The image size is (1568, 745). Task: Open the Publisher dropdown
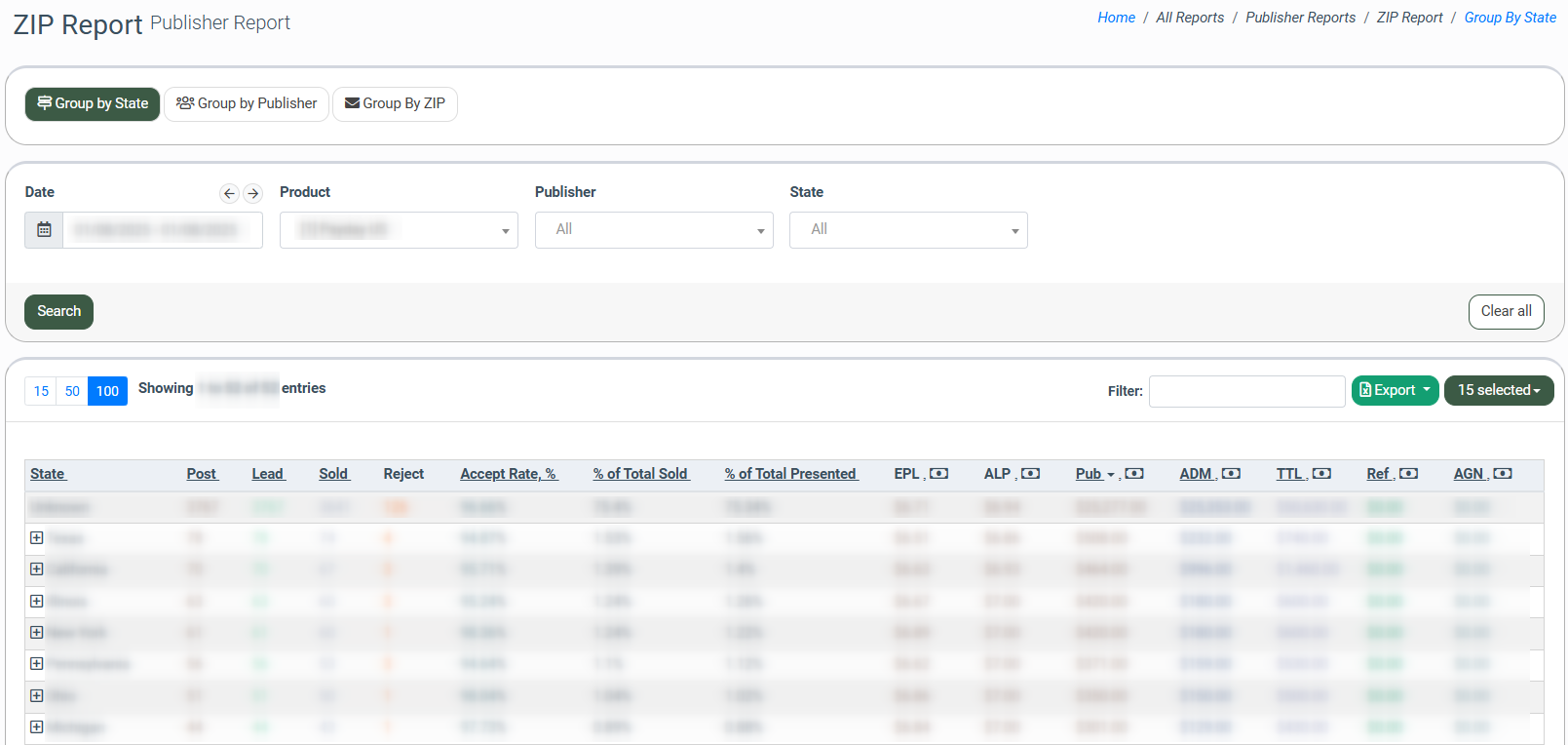pyautogui.click(x=654, y=230)
